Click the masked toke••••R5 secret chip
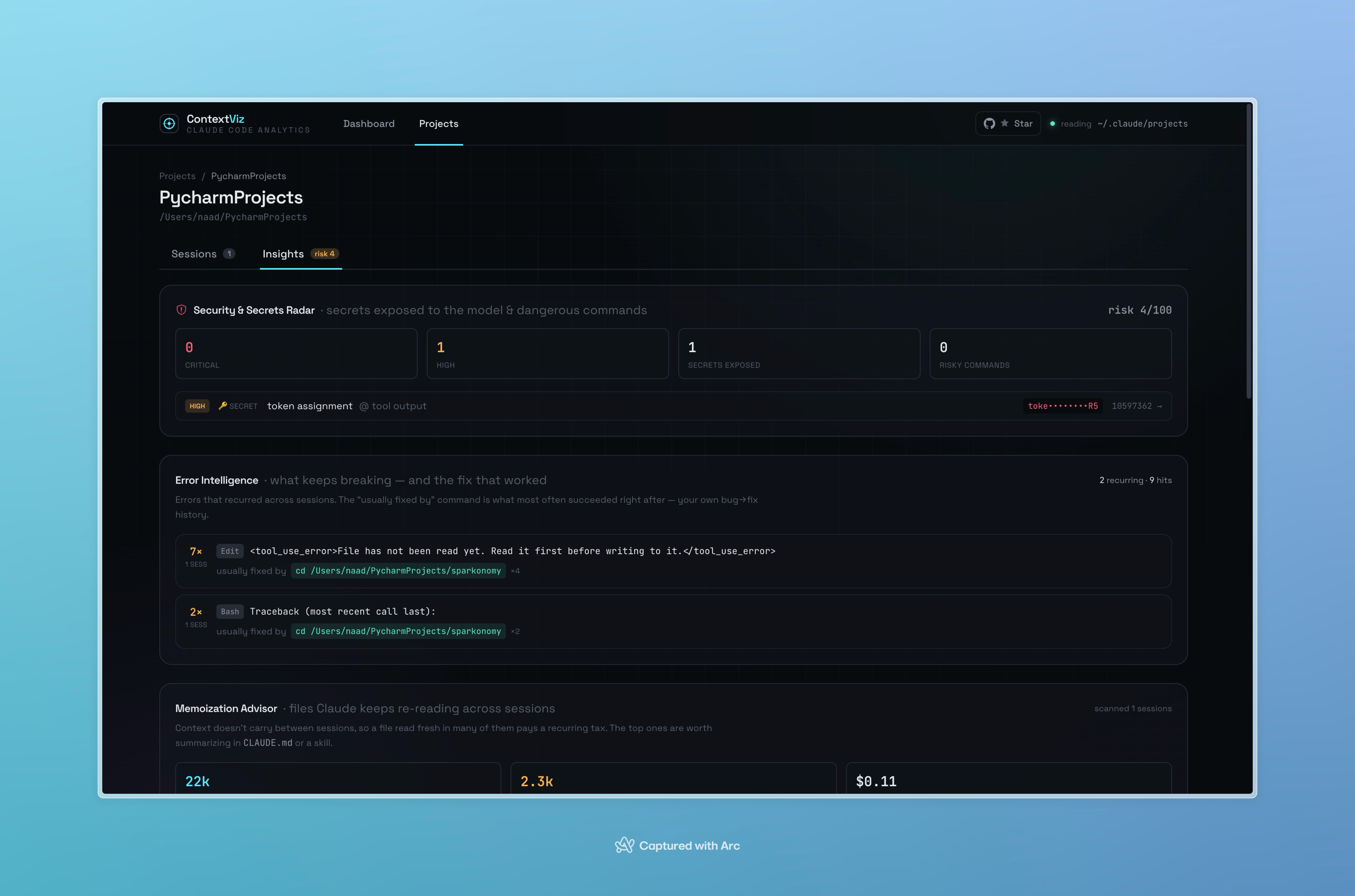This screenshot has width=1355, height=896. (1063, 406)
